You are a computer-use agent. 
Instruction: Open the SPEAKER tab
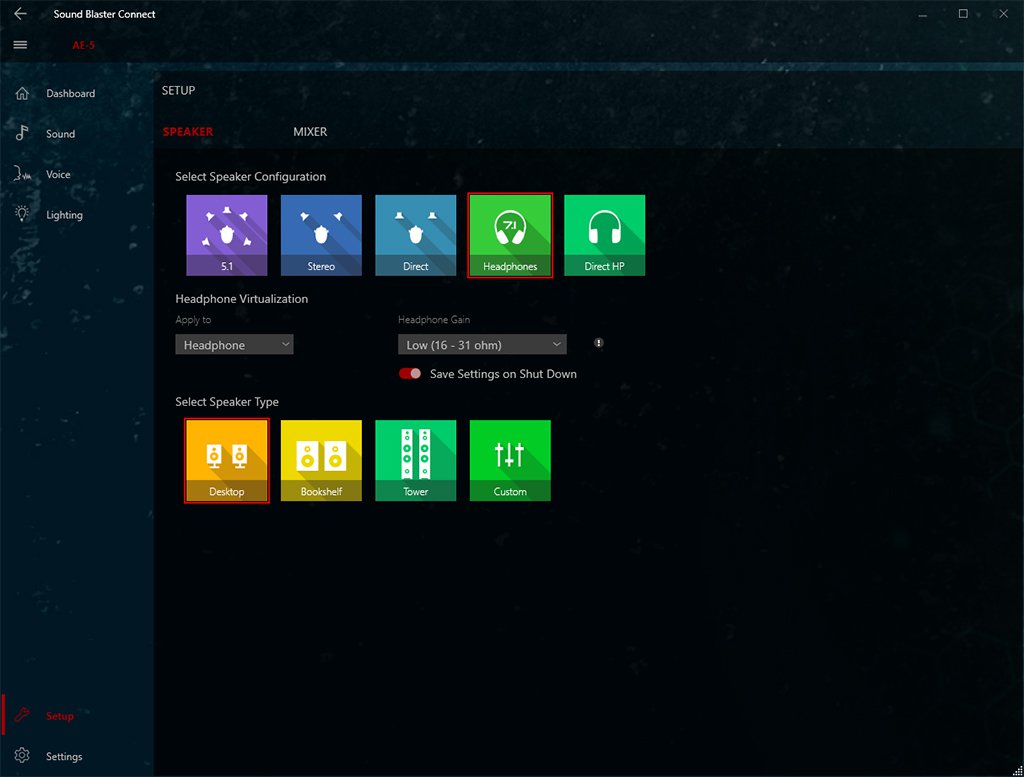point(188,132)
